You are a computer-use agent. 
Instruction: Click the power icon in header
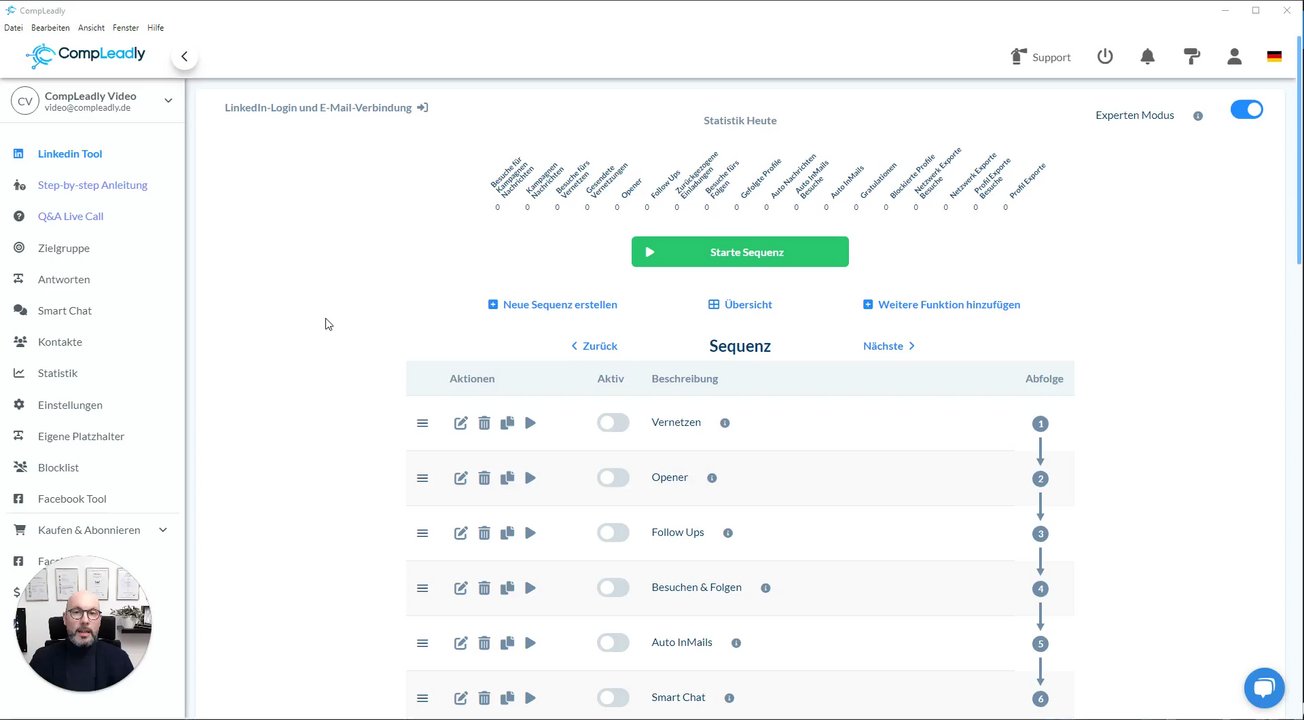click(x=1105, y=57)
